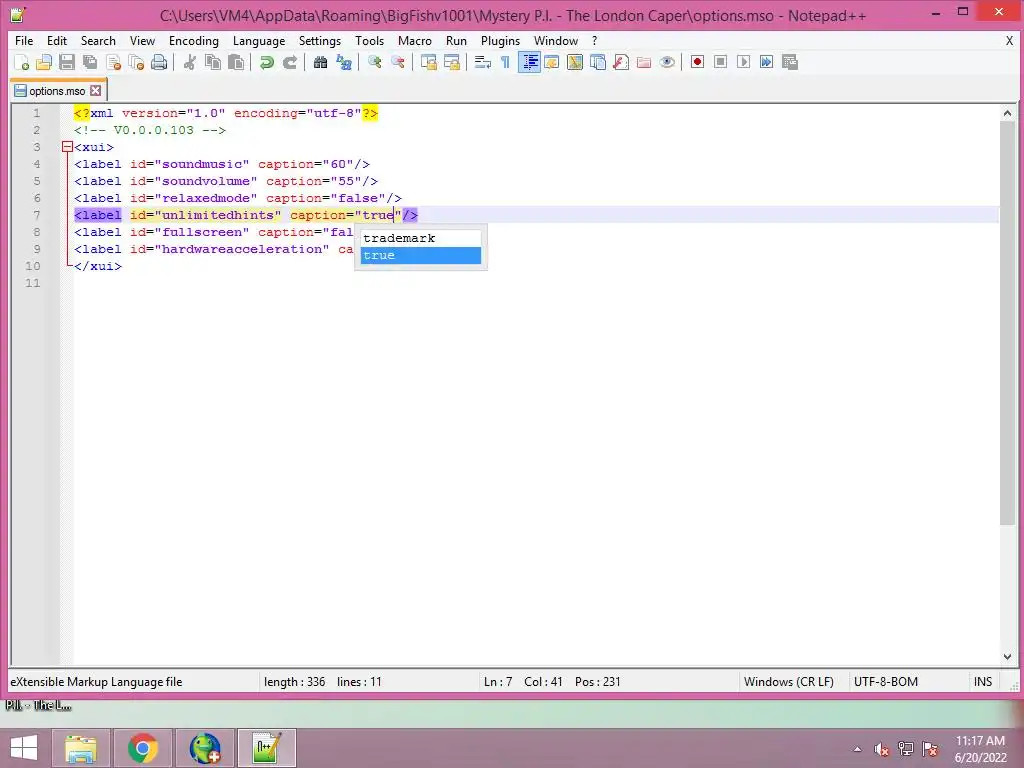Click the Close All documents toolbar icon
Viewport: 1024px width, 768px height.
click(136, 62)
